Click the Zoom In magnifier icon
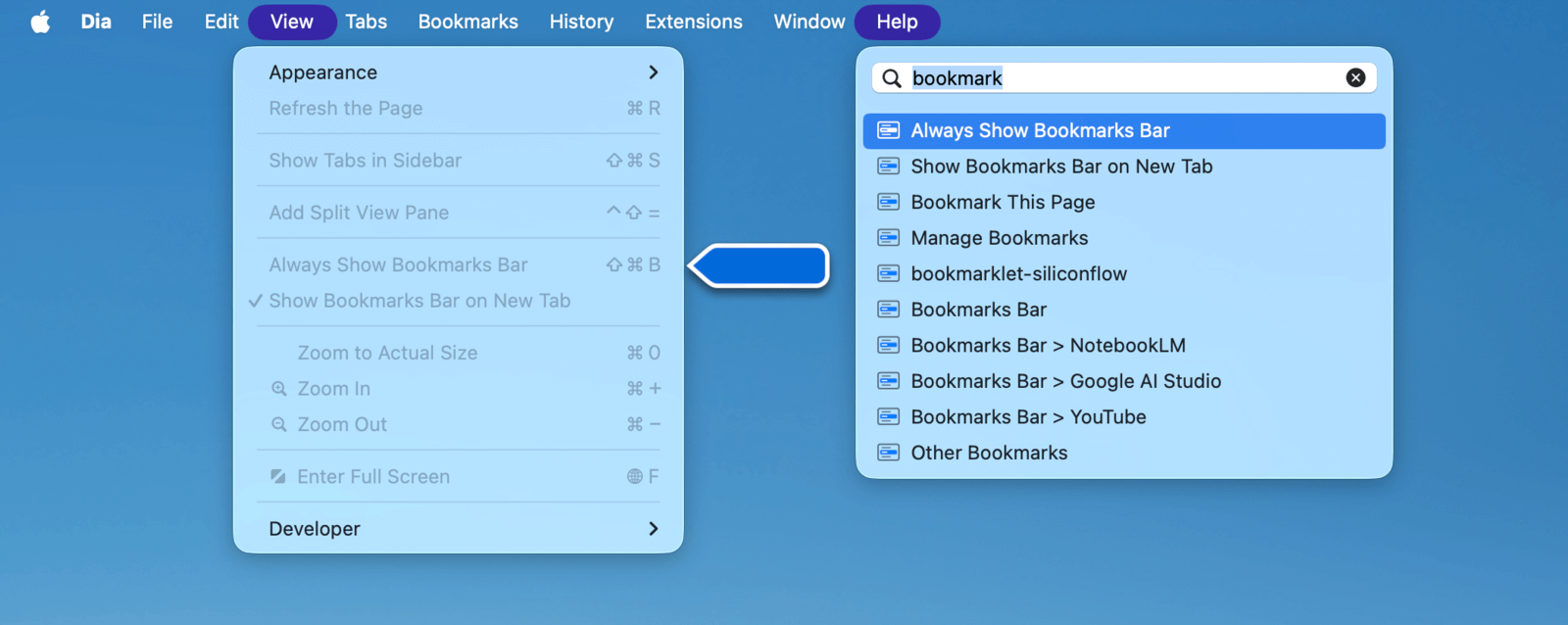The image size is (1568, 625). coord(279,389)
